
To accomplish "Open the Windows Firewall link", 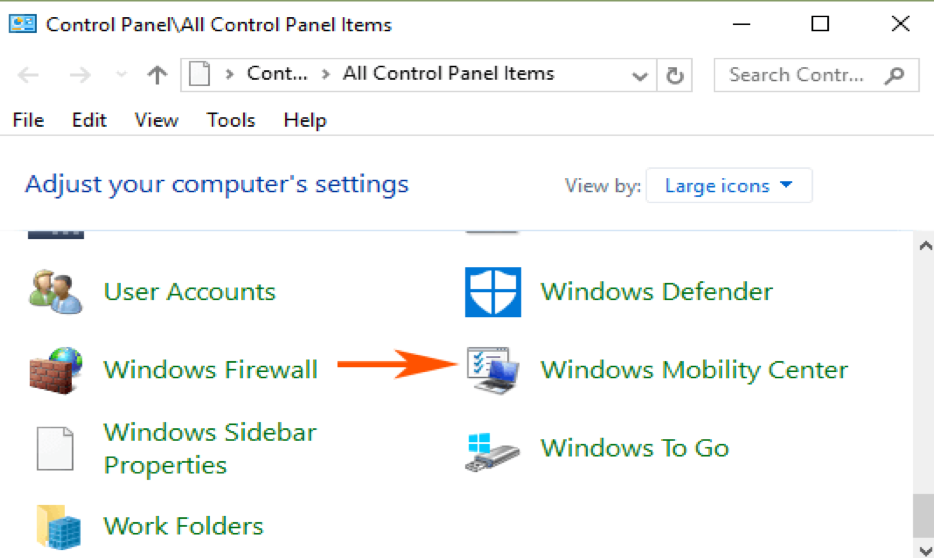I will pos(211,370).
